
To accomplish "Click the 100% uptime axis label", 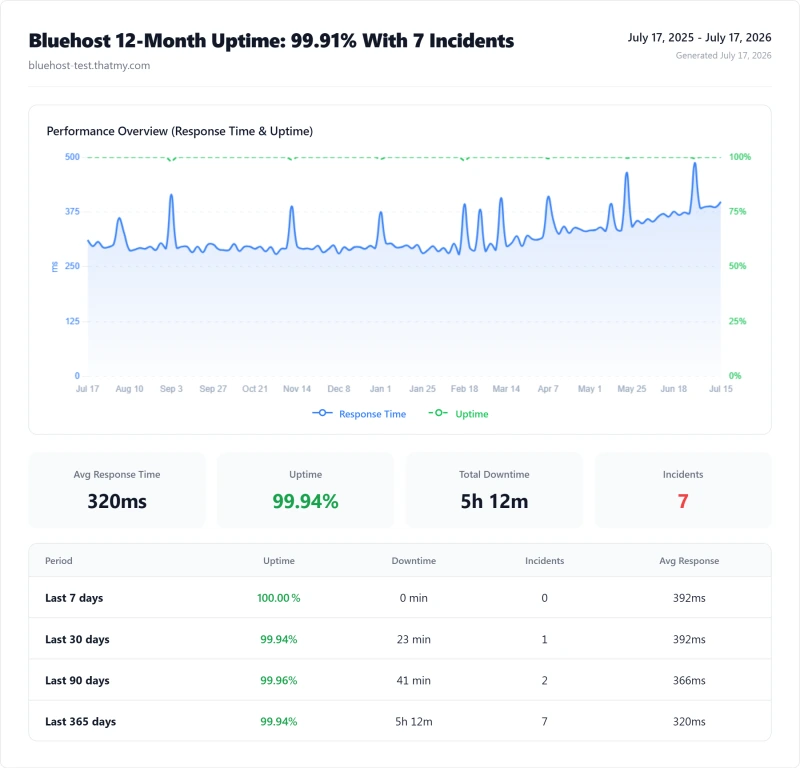I will tap(740, 157).
